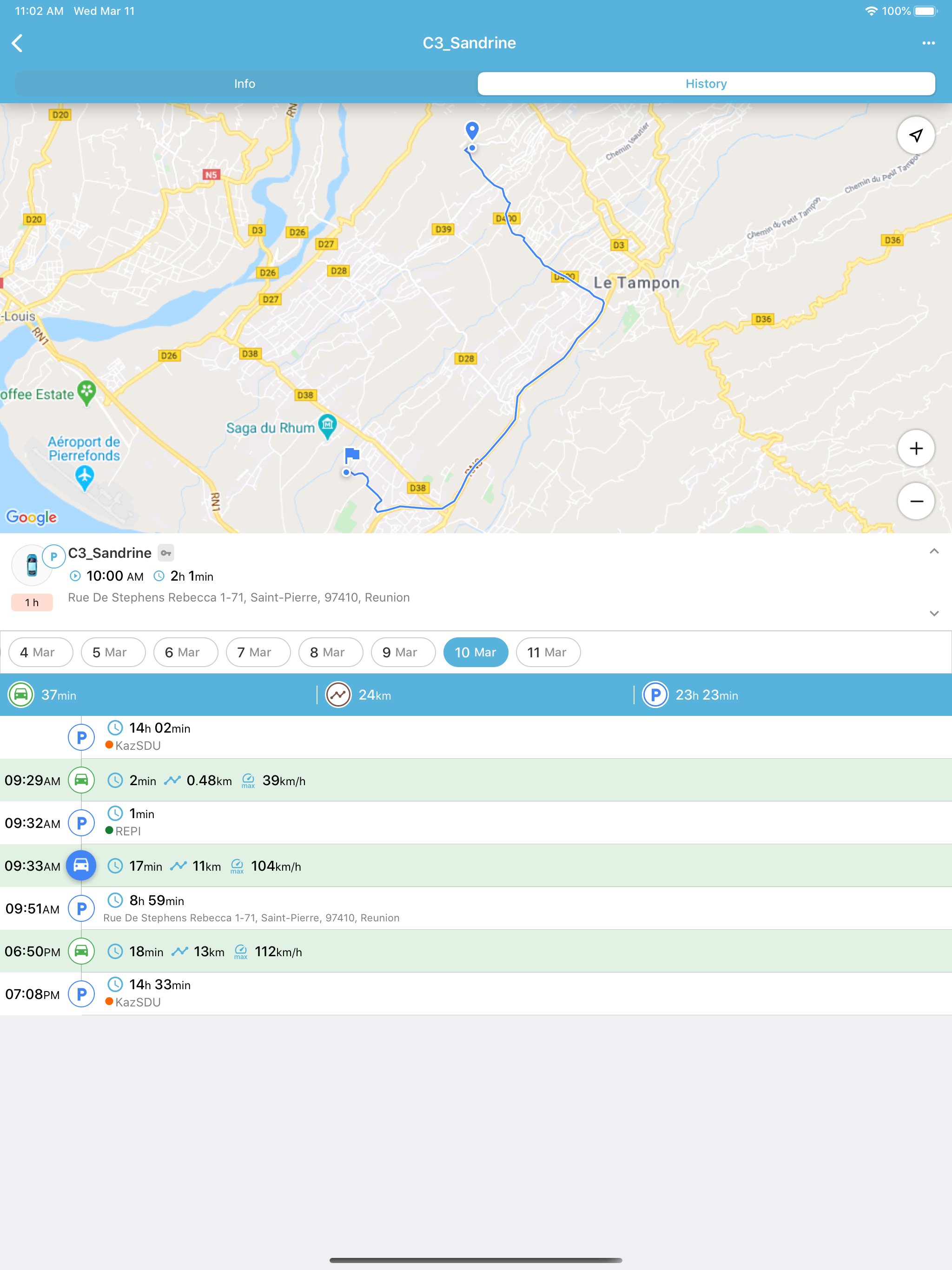Tap the 10:00 AM timestamp in panel

pyautogui.click(x=115, y=576)
